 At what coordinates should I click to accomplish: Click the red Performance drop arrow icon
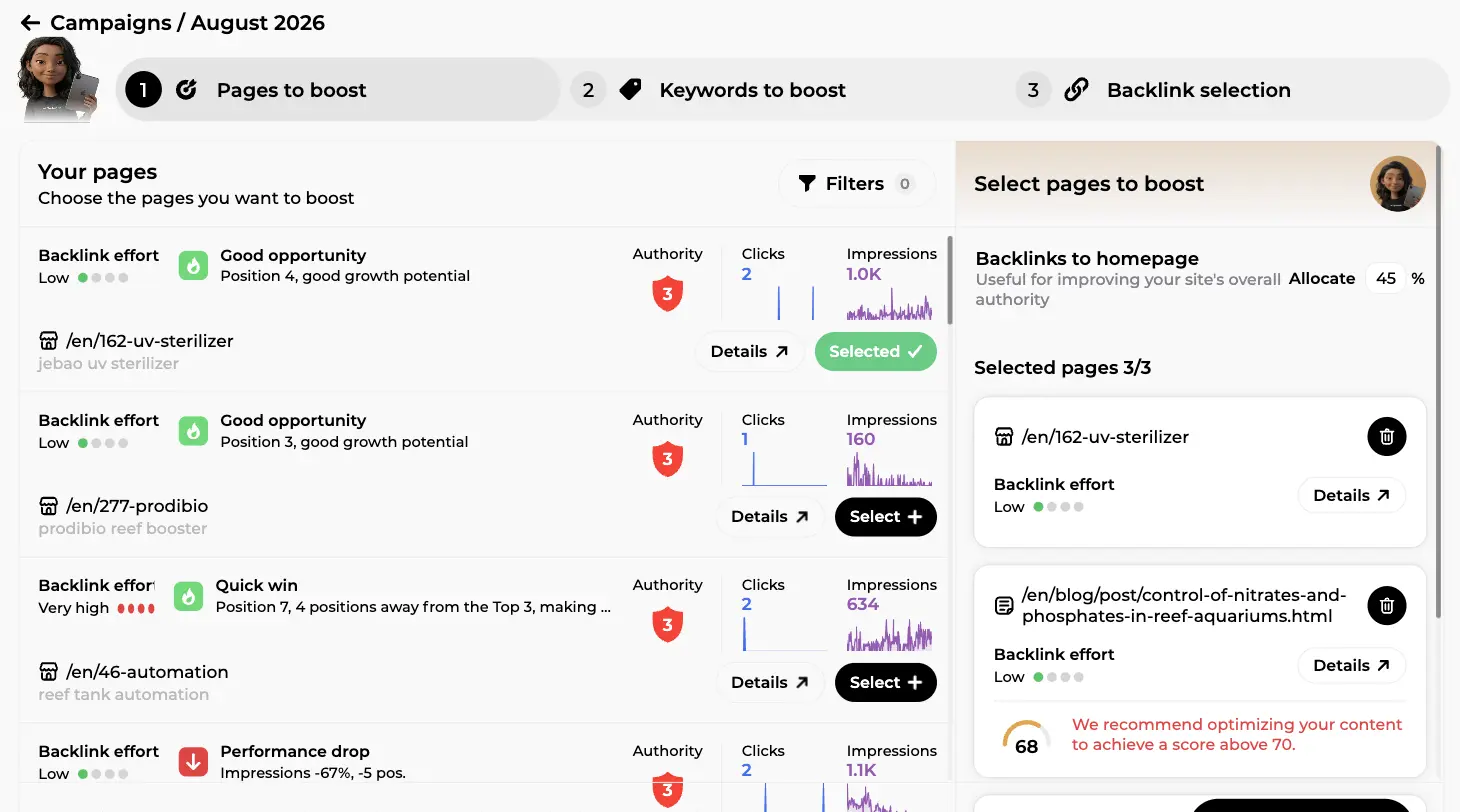(x=193, y=762)
